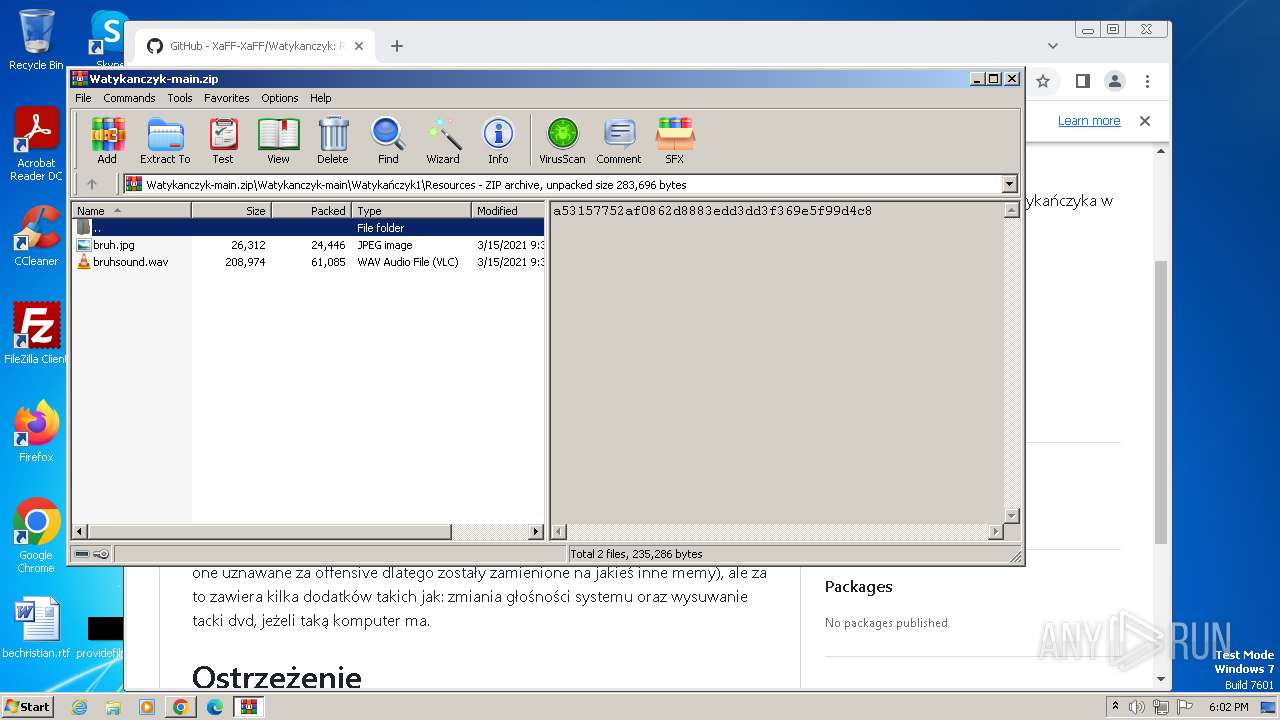The image size is (1280, 720).
Task: Open the Google Chrome desktop icon
Action: (x=36, y=536)
